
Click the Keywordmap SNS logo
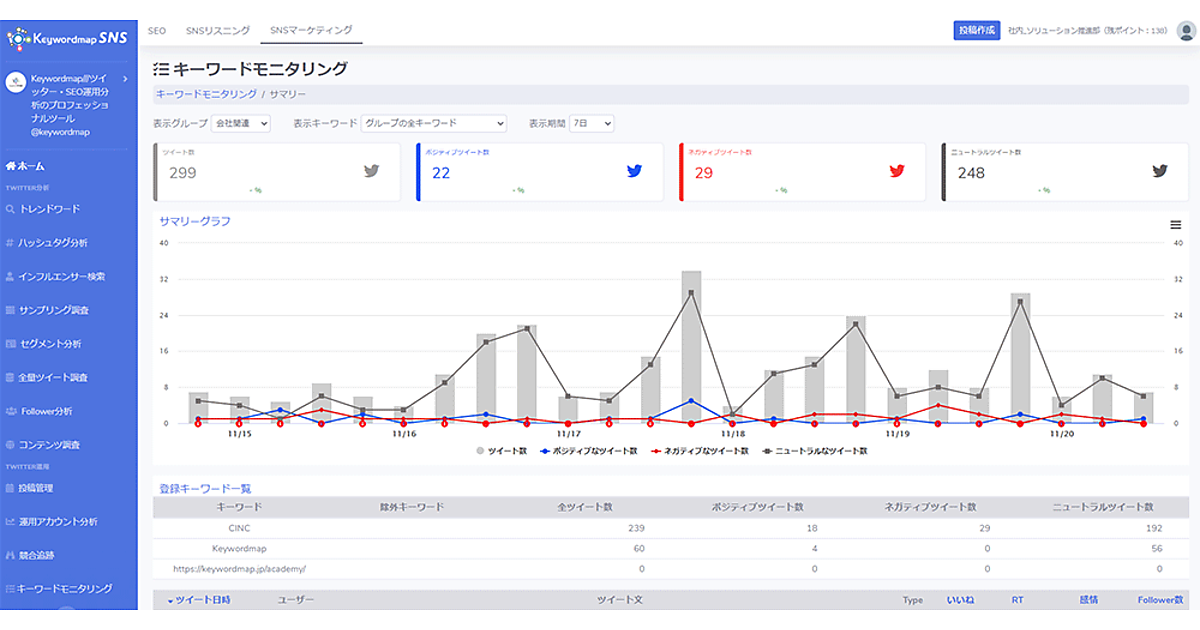pos(67,38)
